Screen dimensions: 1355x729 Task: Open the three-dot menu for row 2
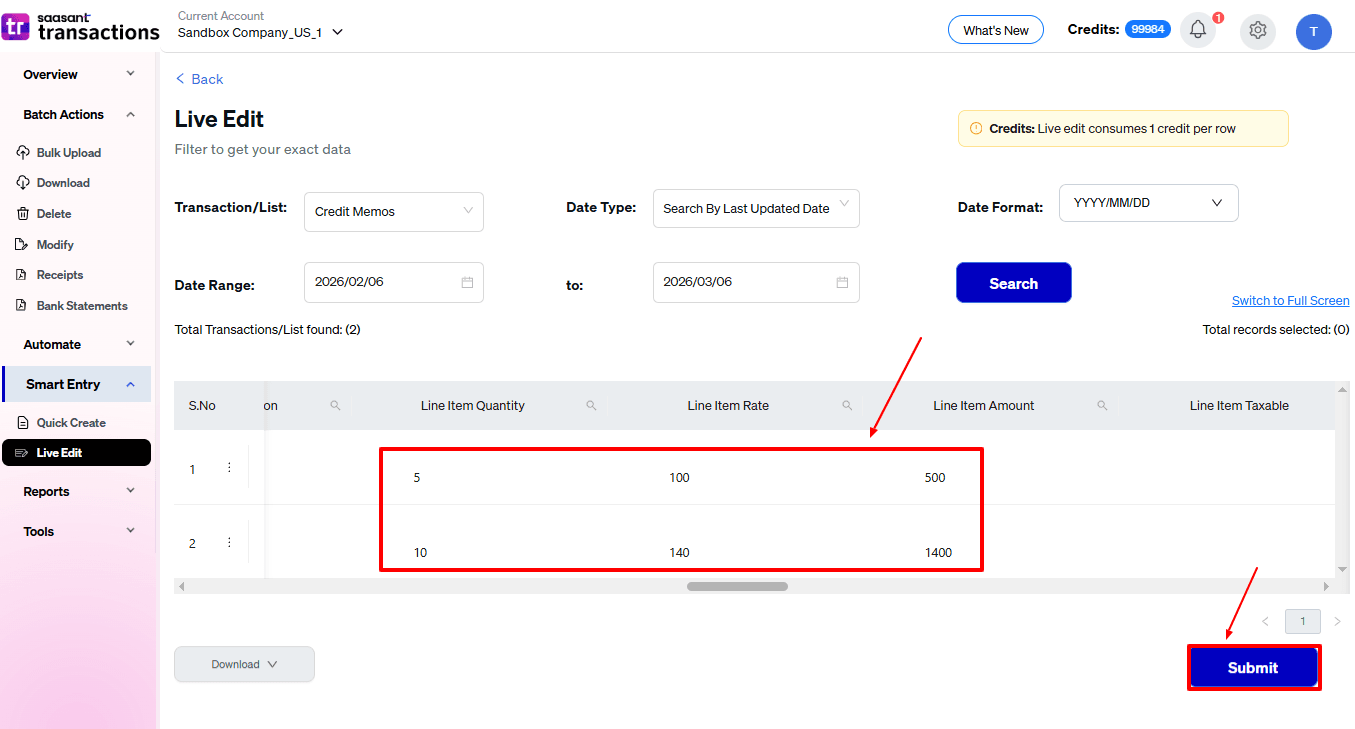pos(229,543)
